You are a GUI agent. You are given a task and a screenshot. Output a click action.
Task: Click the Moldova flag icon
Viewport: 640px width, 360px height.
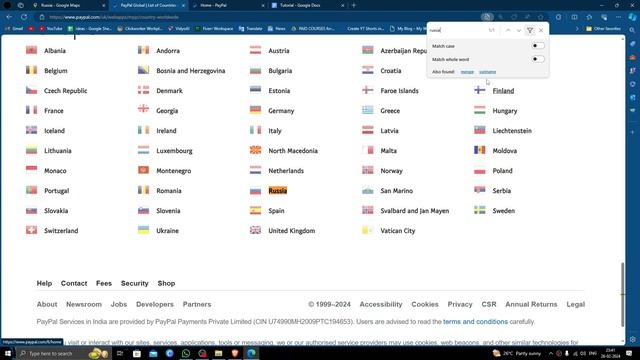pyautogui.click(x=480, y=150)
